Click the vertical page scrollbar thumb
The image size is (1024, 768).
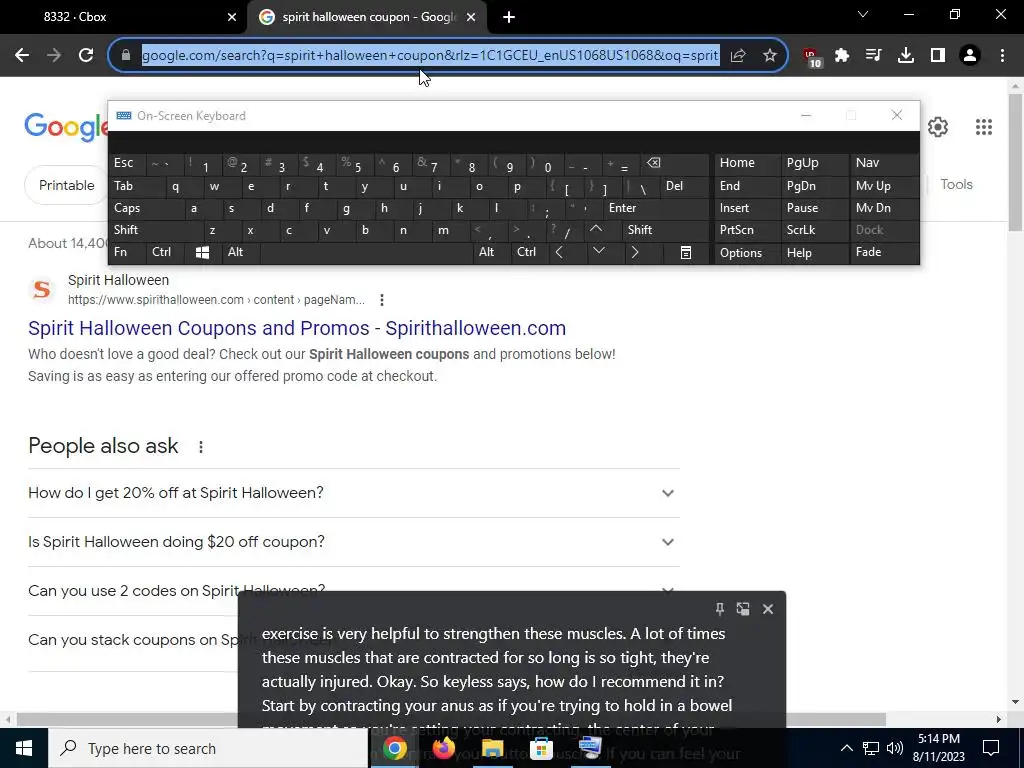coord(1016,162)
